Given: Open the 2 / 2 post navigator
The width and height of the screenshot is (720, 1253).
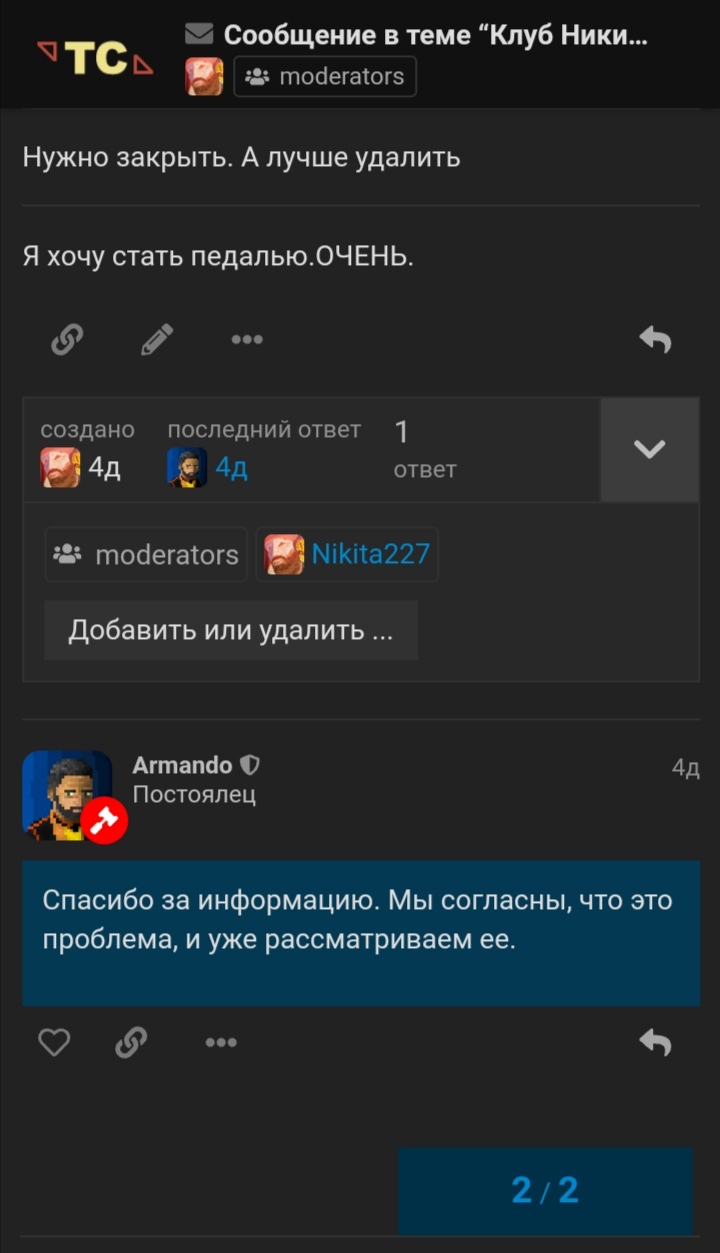Looking at the screenshot, I should [545, 1190].
